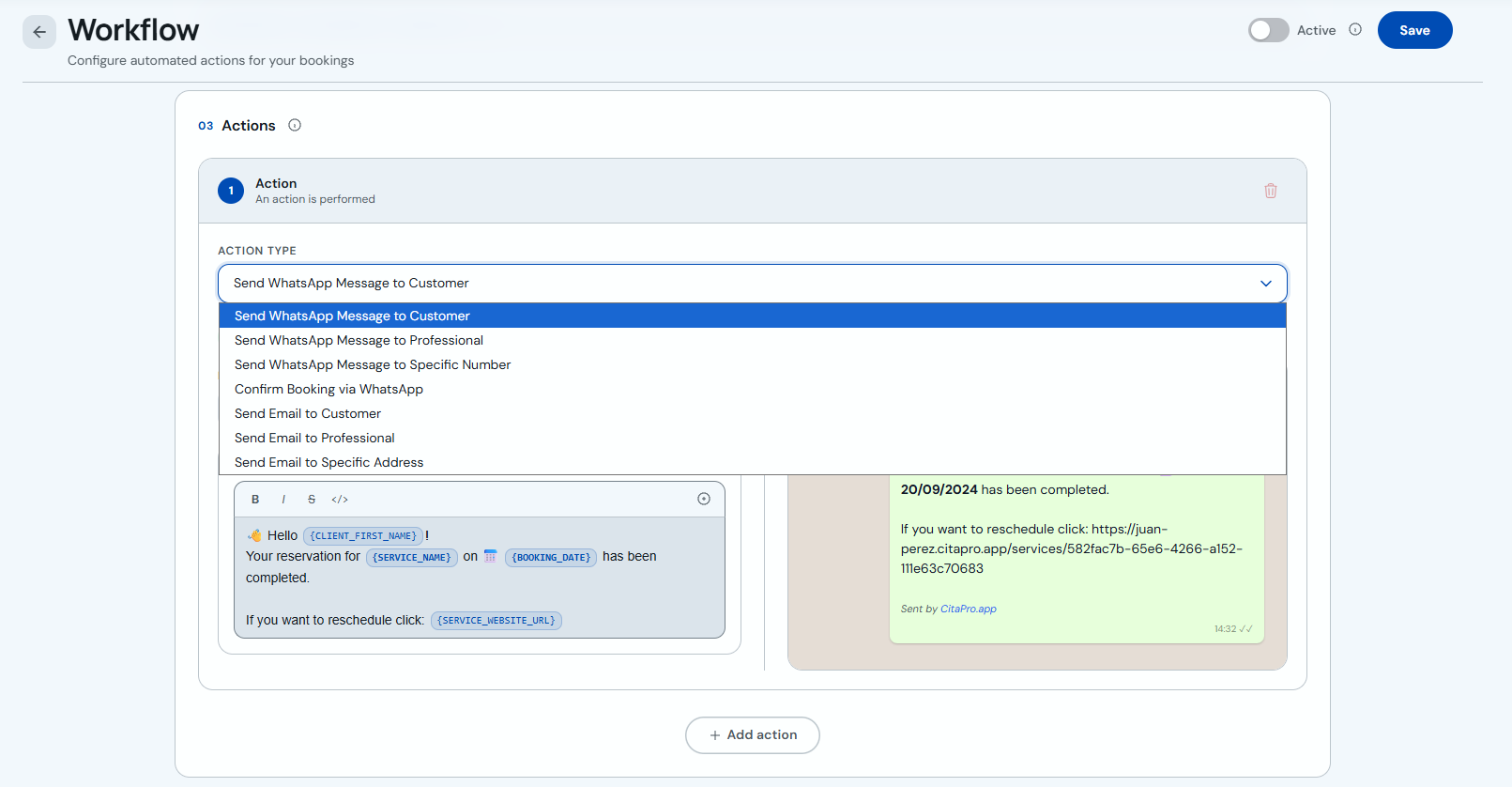The image size is (1512, 787).
Task: Click in the message text editor body
Action: point(480,578)
